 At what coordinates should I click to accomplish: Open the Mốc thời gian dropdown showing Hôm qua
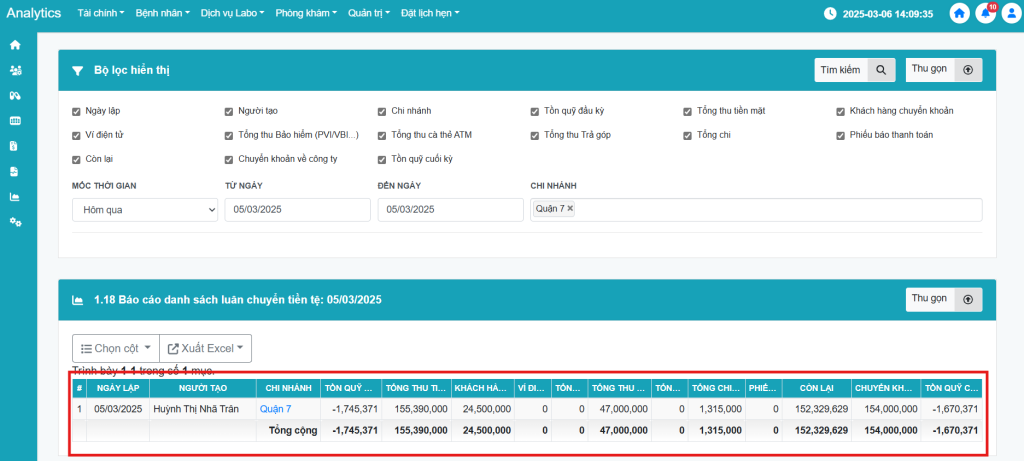click(144, 209)
